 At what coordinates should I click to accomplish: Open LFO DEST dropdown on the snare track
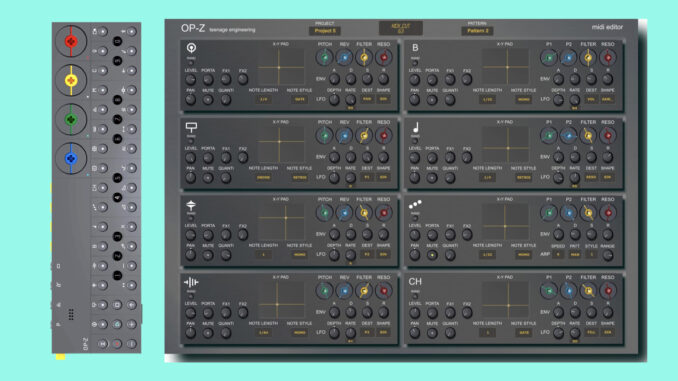(367, 177)
